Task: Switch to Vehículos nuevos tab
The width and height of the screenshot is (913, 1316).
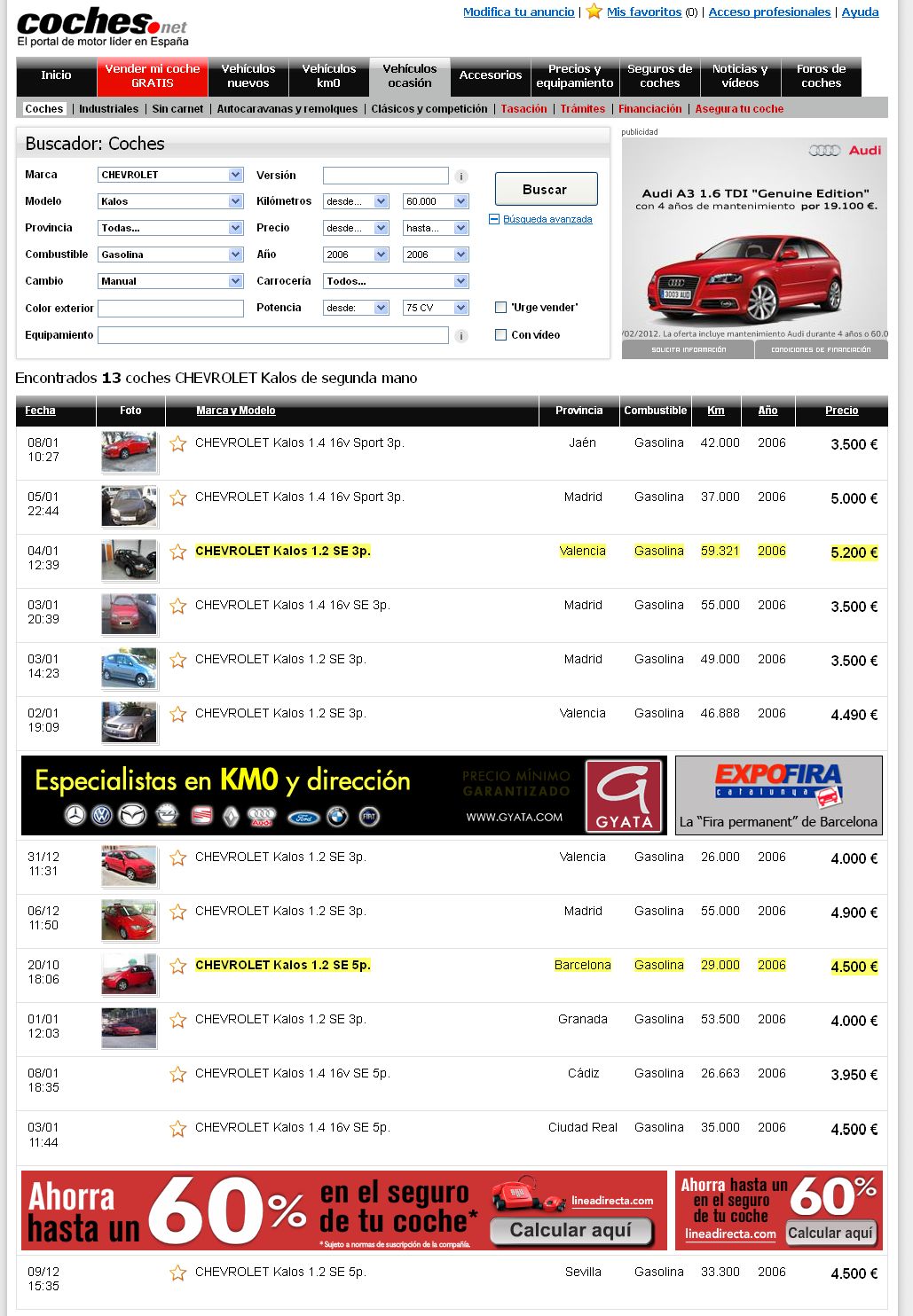Action: (248, 76)
